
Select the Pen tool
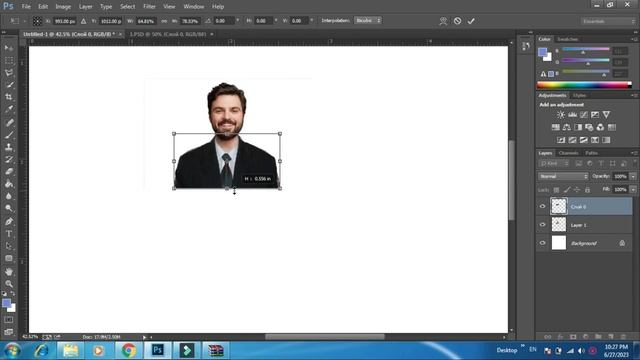(x=9, y=221)
